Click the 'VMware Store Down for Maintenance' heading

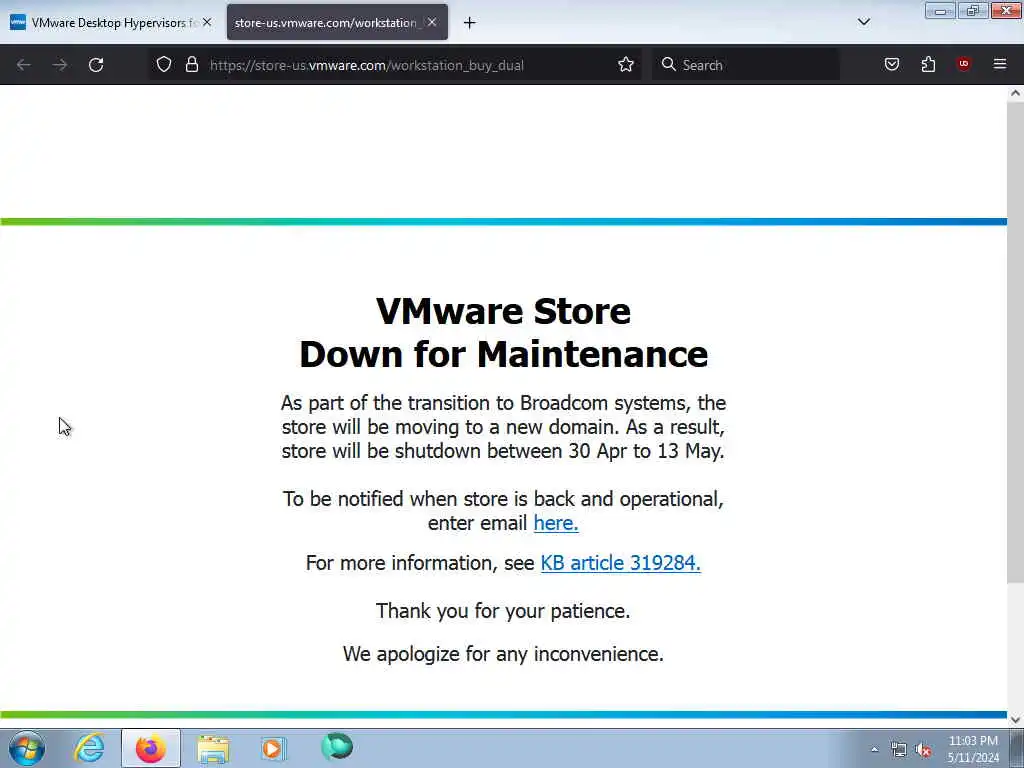(504, 332)
